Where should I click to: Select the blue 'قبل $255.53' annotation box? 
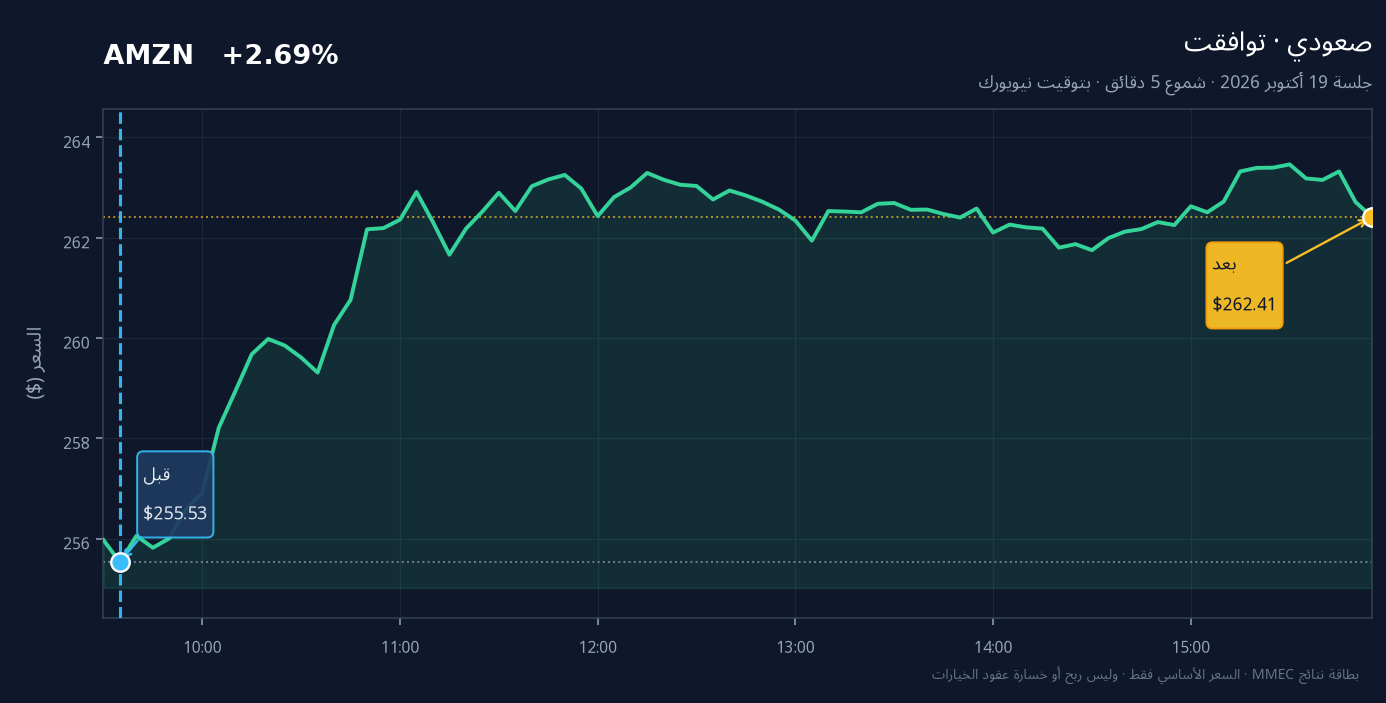[x=175, y=494]
